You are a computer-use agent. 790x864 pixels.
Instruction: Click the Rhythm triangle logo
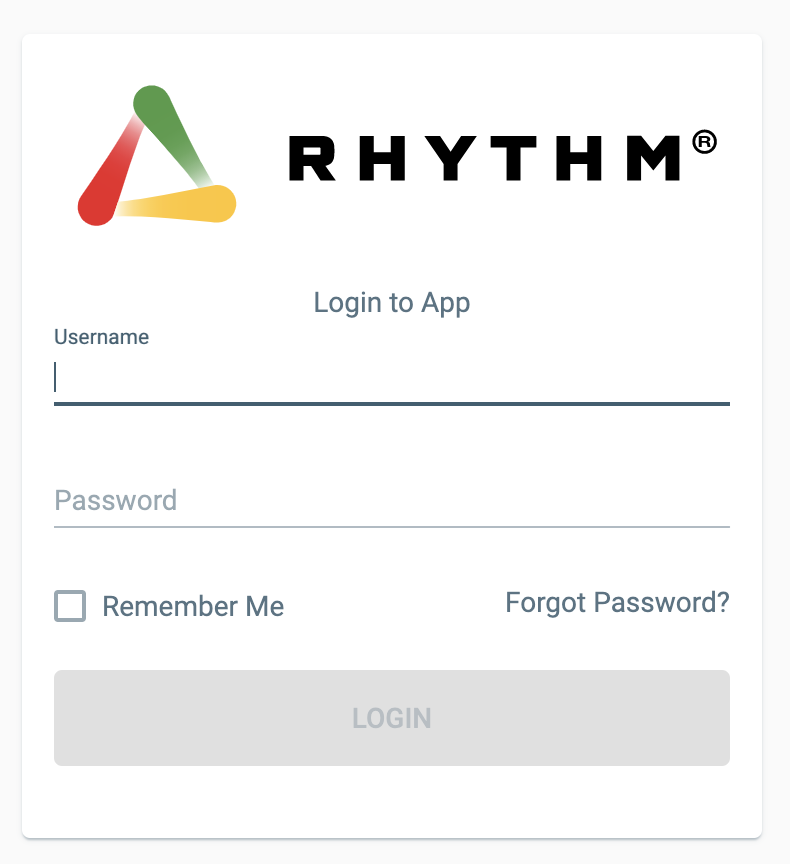155,155
